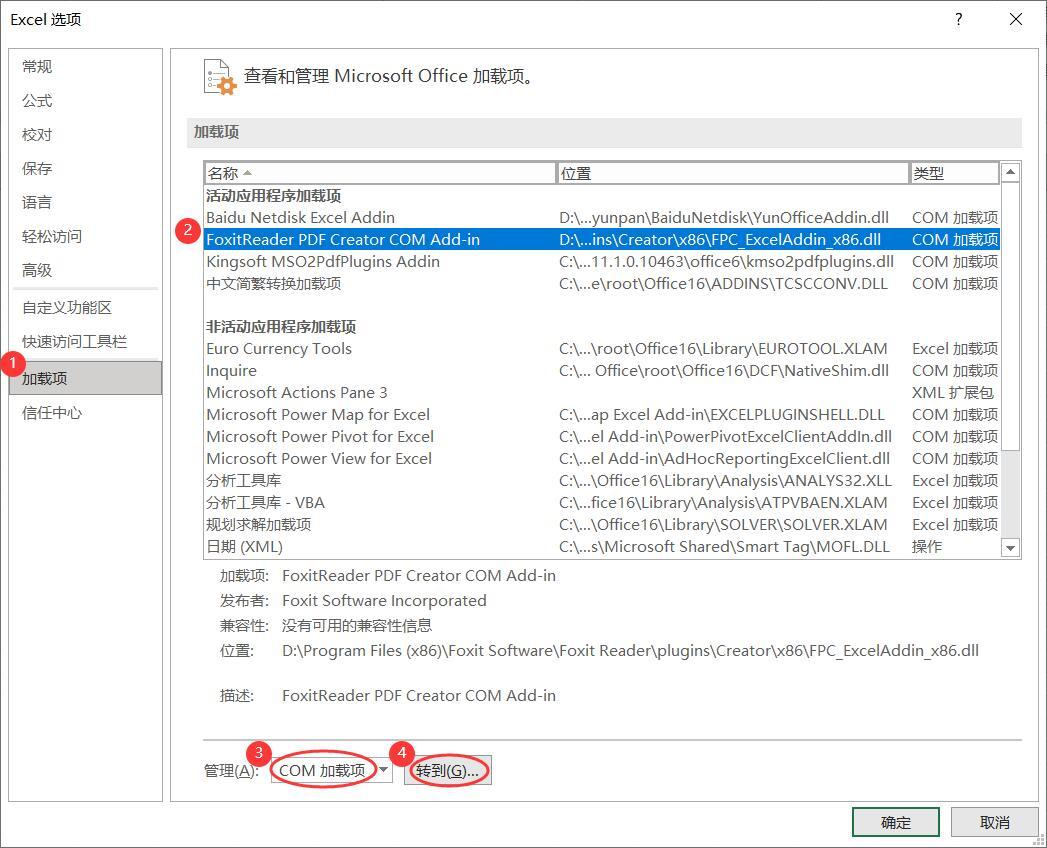Screen dimensions: 1047x848
Task: Select the 分析工具库 add-in row
Action: pyautogui.click(x=602, y=481)
